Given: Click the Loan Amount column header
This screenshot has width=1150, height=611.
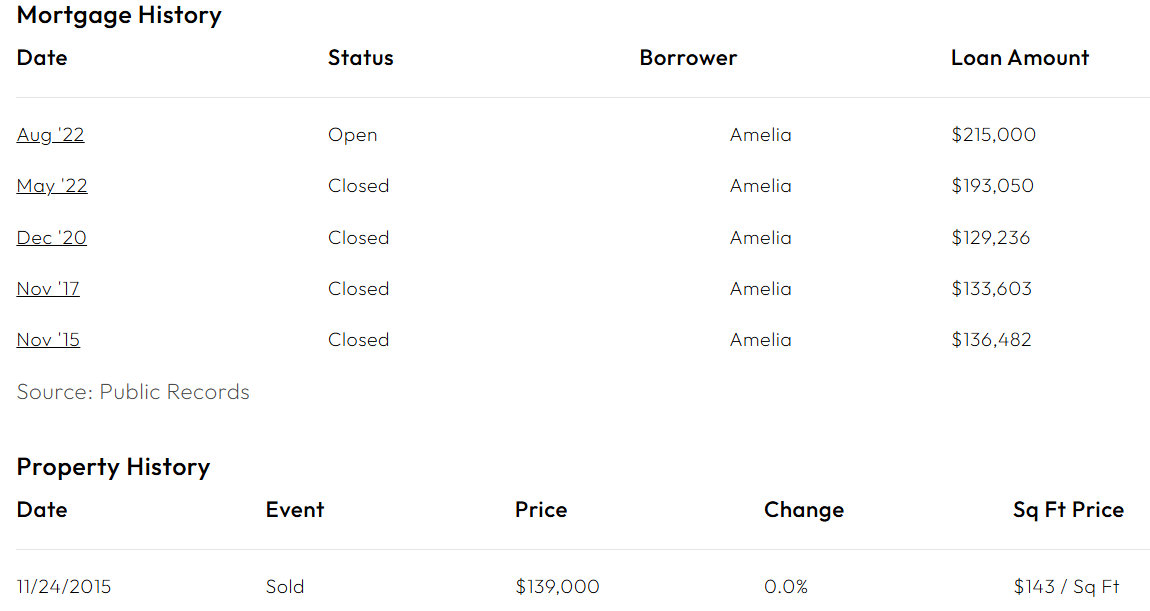Looking at the screenshot, I should tap(1019, 58).
